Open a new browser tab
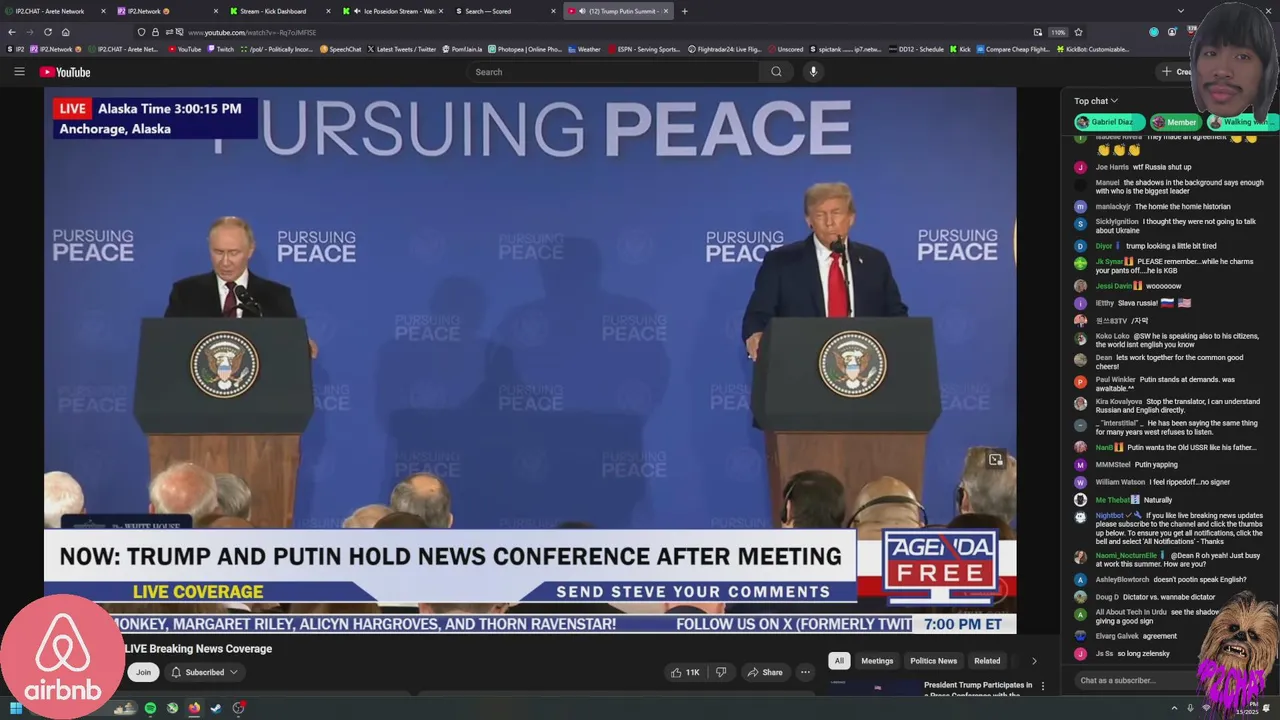Screen dimensions: 1280x720 [x=684, y=11]
